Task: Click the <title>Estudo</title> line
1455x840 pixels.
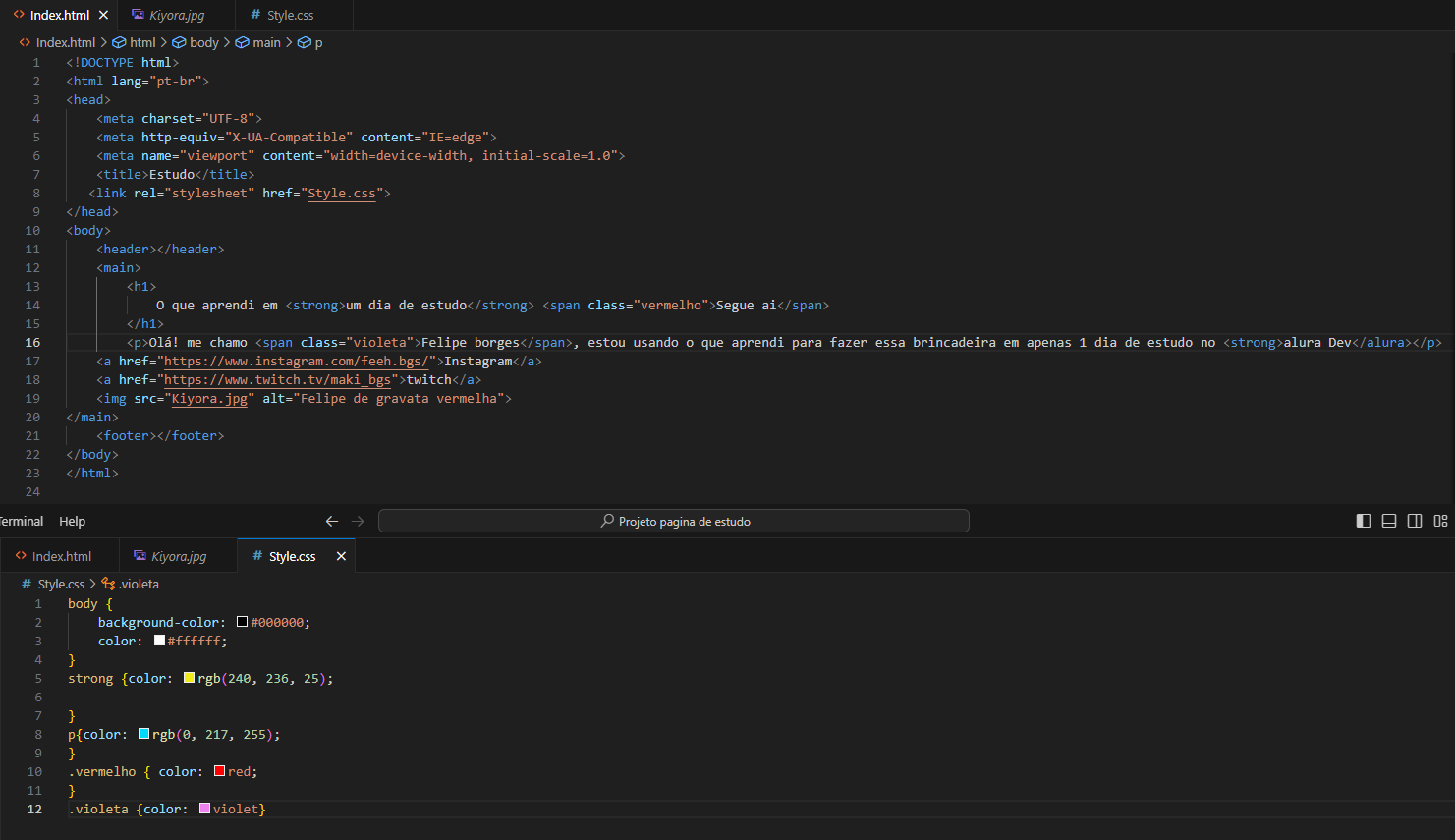Action: (175, 174)
